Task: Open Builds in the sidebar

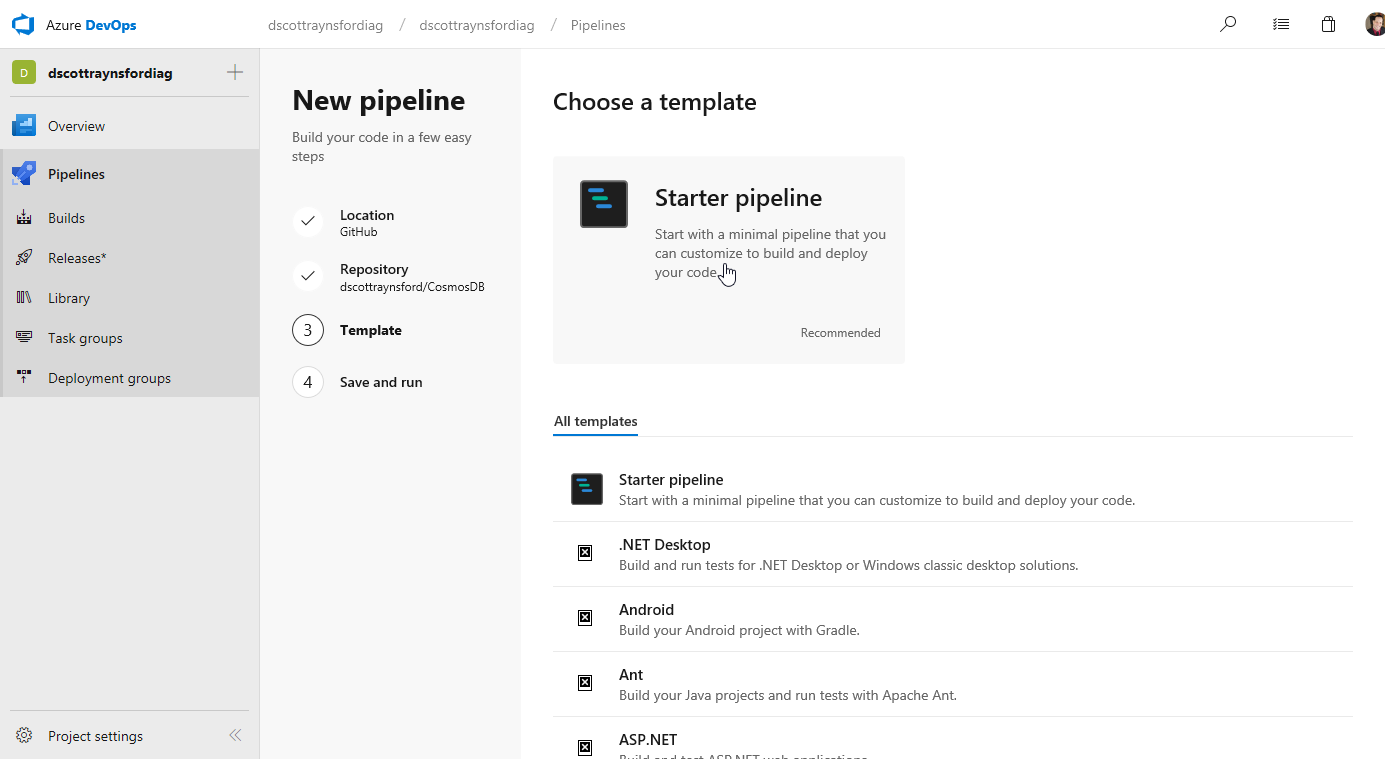Action: pyautogui.click(x=66, y=218)
